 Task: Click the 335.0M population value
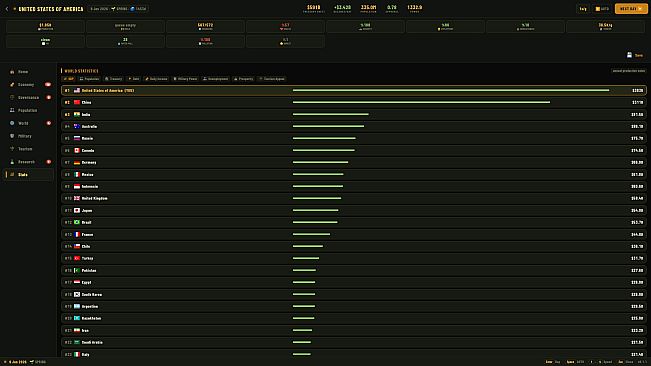click(368, 7)
